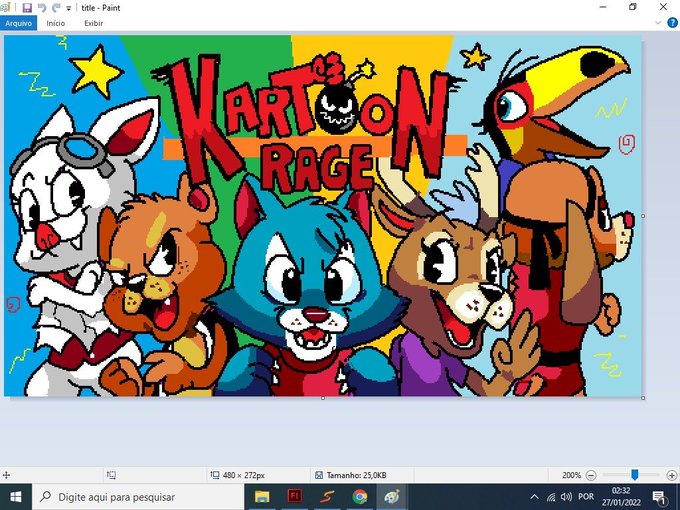Open the notification center icon
This screenshot has height=510, width=680.
point(659,497)
